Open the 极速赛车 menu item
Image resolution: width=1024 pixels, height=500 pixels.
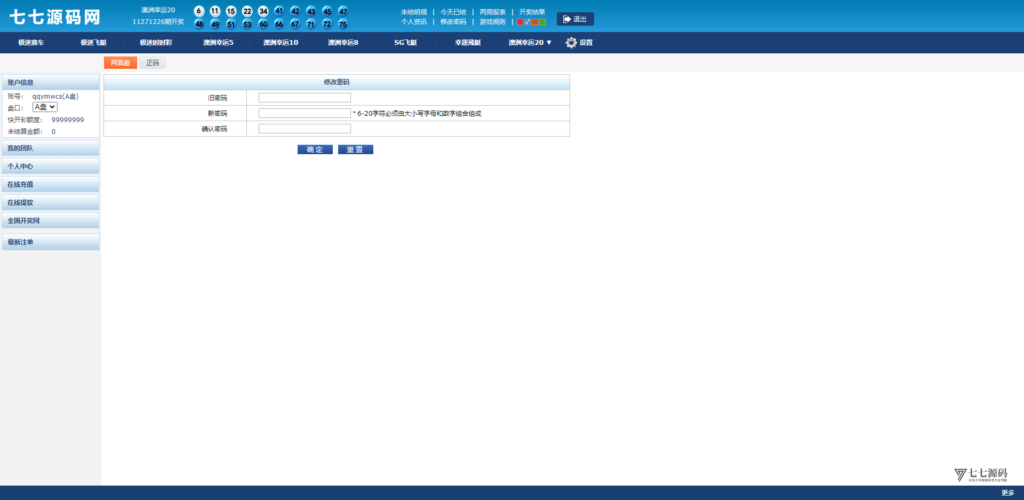tap(31, 43)
